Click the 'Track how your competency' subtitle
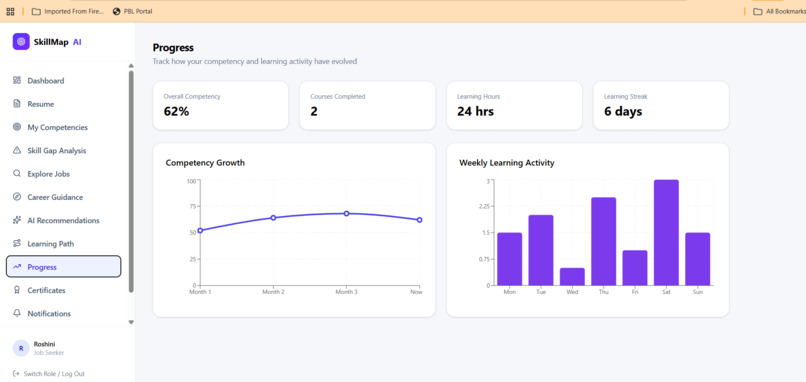806x382 pixels. pyautogui.click(x=254, y=62)
